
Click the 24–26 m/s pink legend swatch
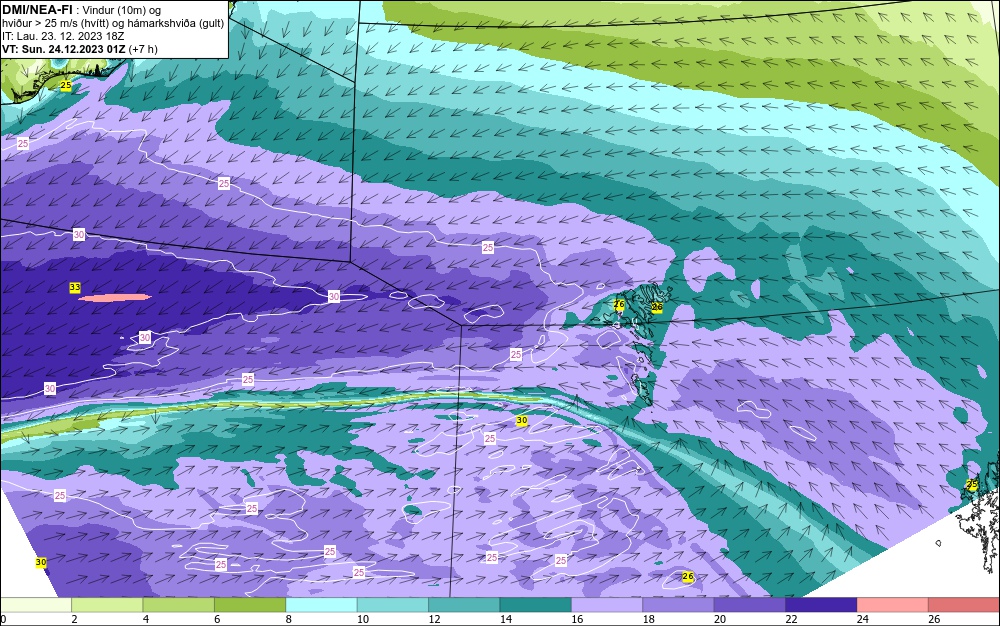pyautogui.click(x=893, y=605)
